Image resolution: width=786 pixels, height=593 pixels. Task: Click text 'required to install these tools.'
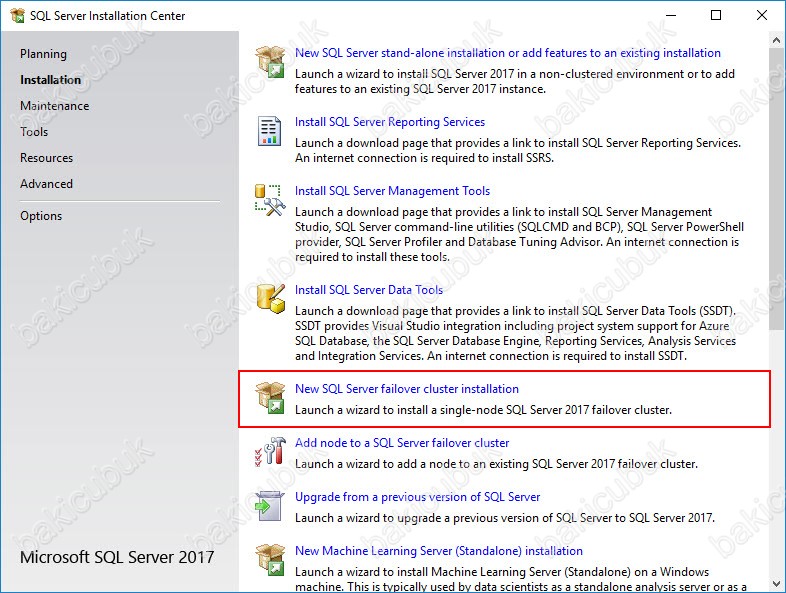click(372, 257)
